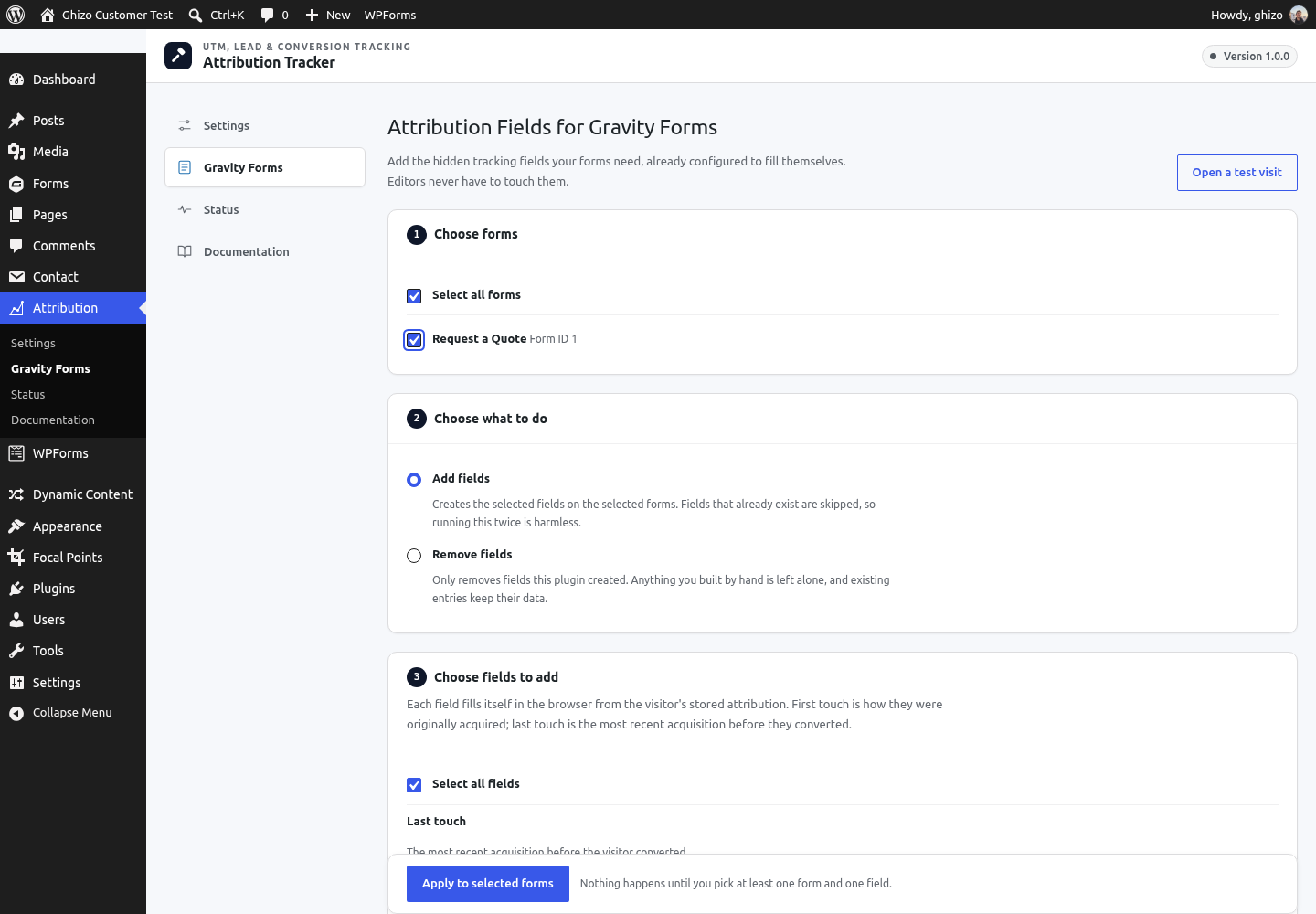Screen dimensions: 1316x914
Task: Open Gravity Forms submenu under Attribution
Action: point(50,368)
